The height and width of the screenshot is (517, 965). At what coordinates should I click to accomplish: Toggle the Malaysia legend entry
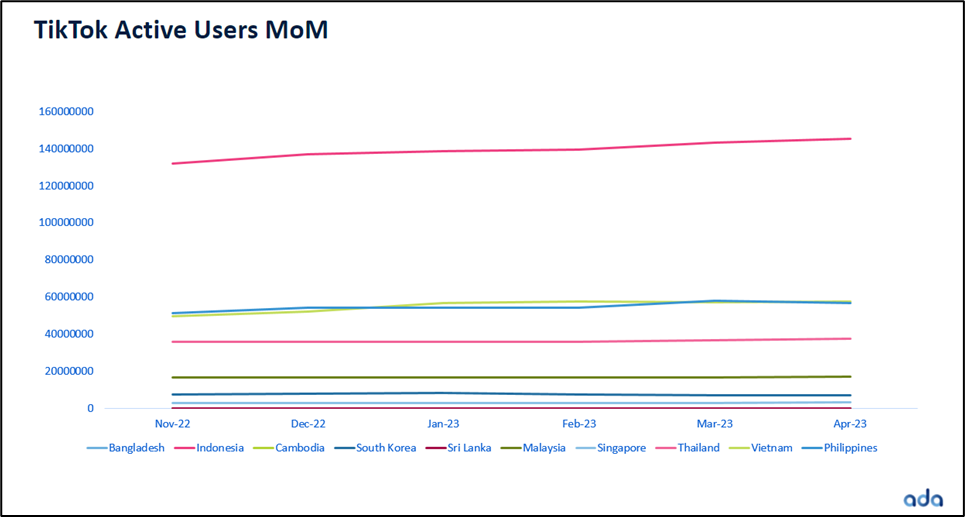point(544,448)
